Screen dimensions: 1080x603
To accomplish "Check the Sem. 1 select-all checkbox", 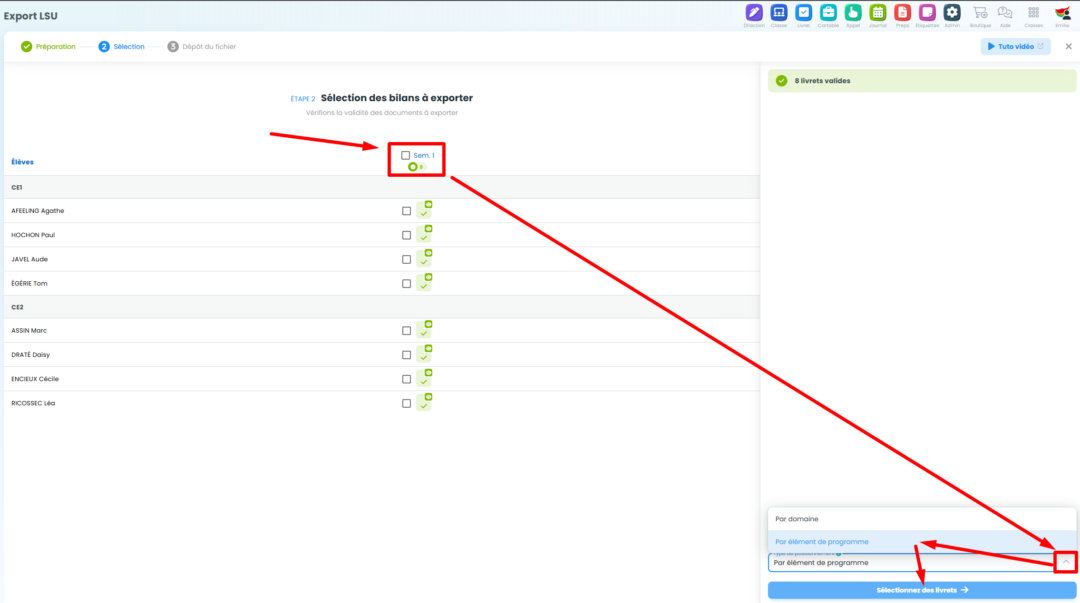I will tap(406, 155).
